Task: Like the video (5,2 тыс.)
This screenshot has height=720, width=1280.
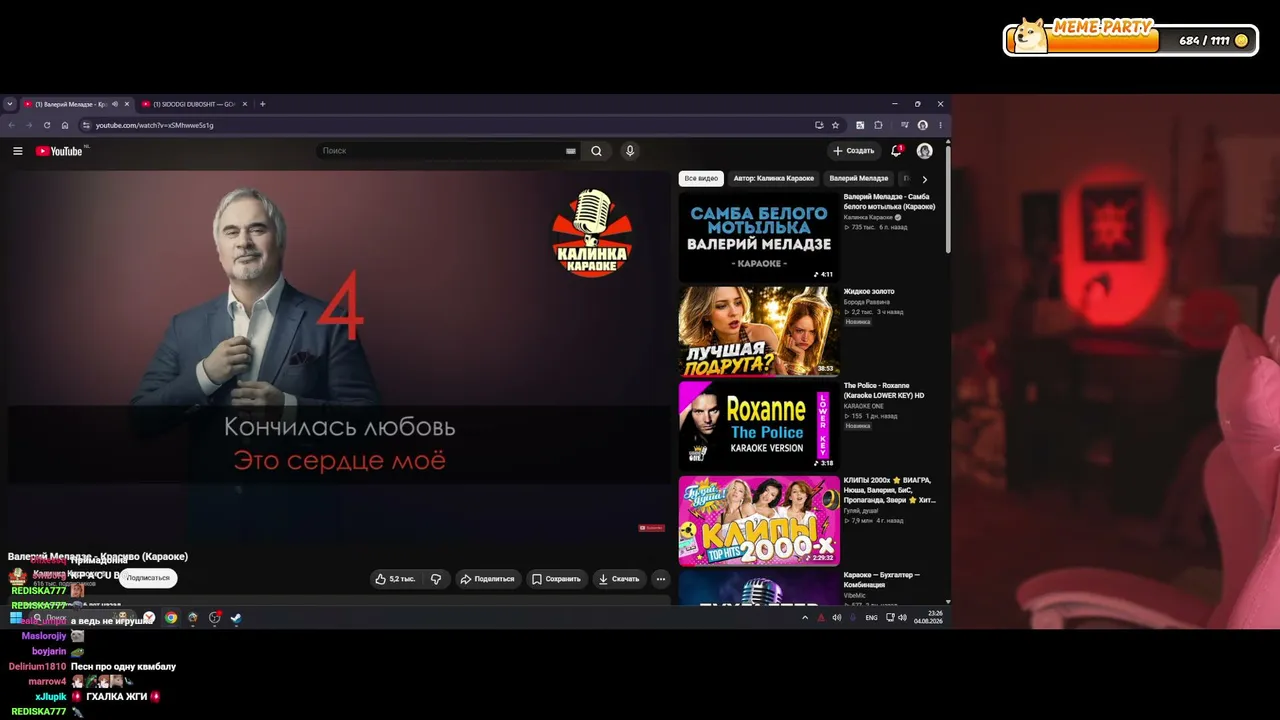Action: pyautogui.click(x=395, y=579)
